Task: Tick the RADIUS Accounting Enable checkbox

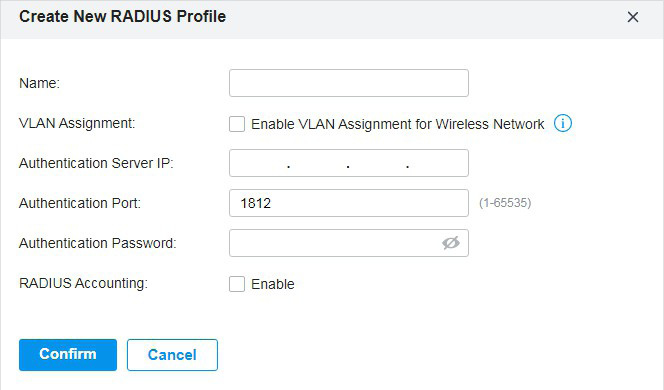Action: click(237, 284)
